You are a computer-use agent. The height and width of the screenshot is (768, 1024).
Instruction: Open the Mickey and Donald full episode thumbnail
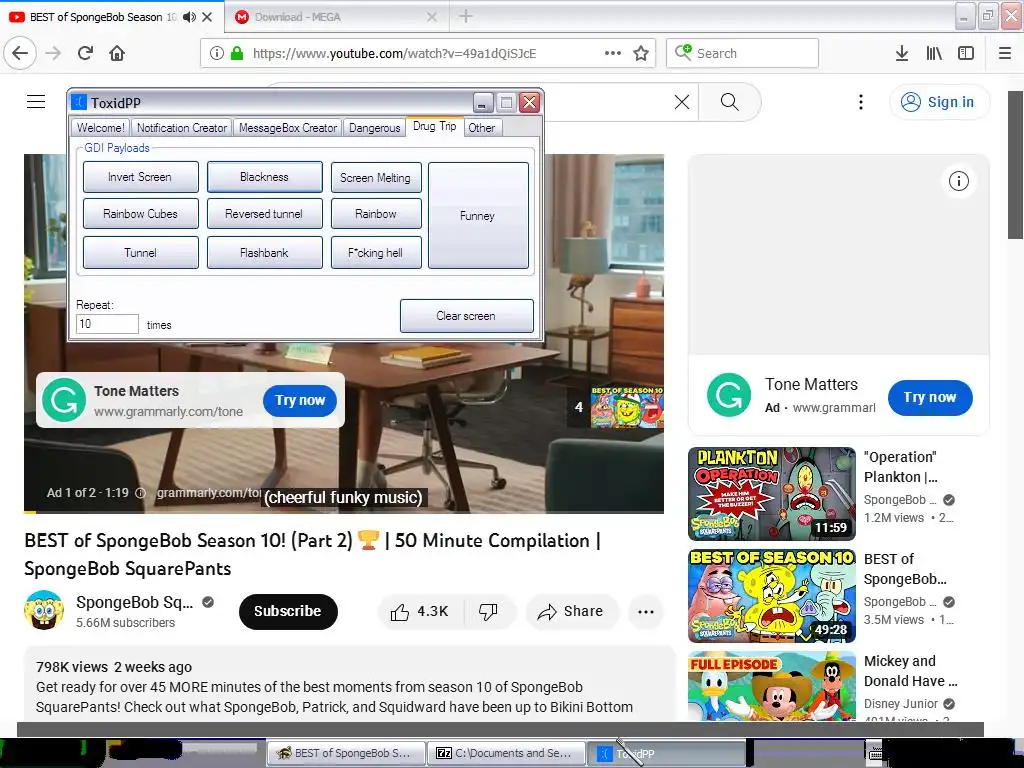pyautogui.click(x=771, y=686)
